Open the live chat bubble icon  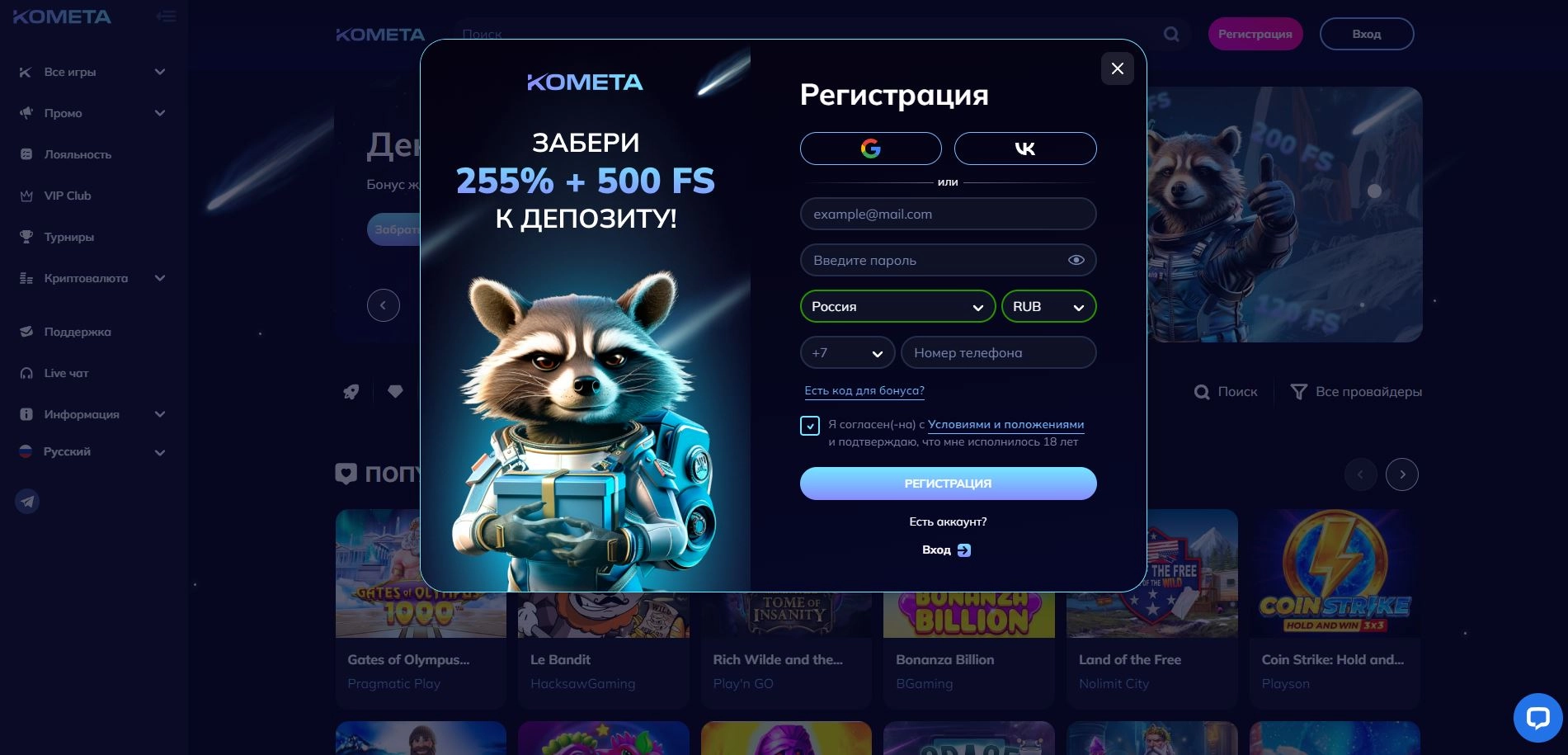point(1538,717)
